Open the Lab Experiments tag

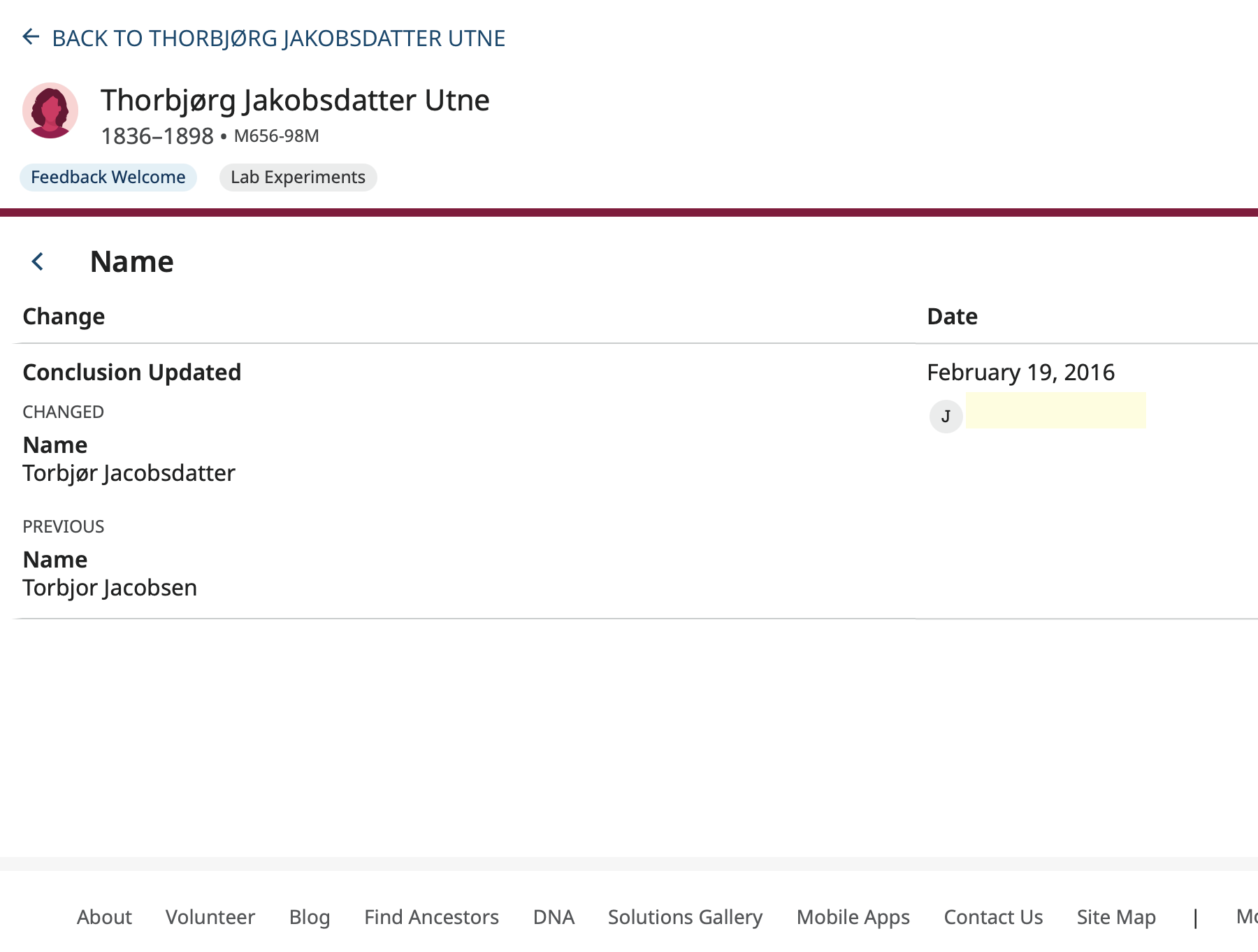[x=298, y=178]
